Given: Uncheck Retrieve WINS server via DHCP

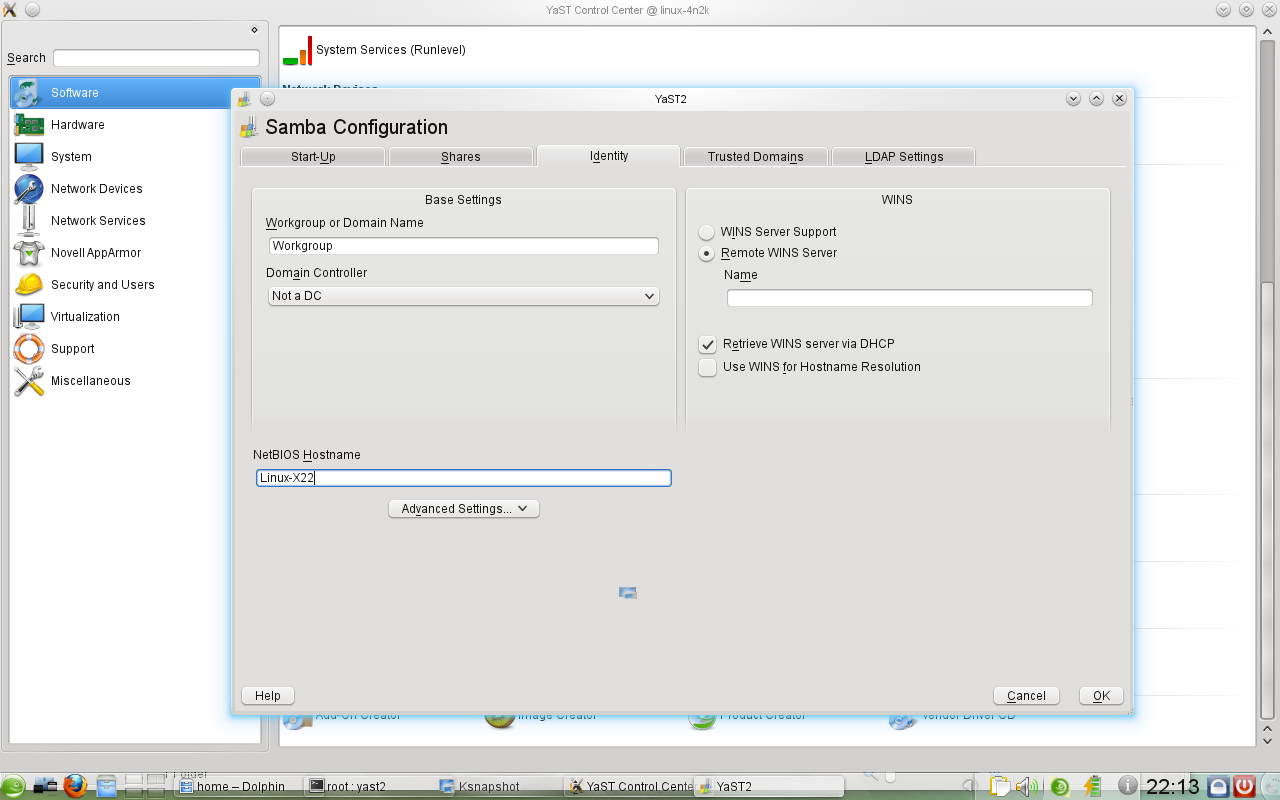Looking at the screenshot, I should click(x=707, y=344).
